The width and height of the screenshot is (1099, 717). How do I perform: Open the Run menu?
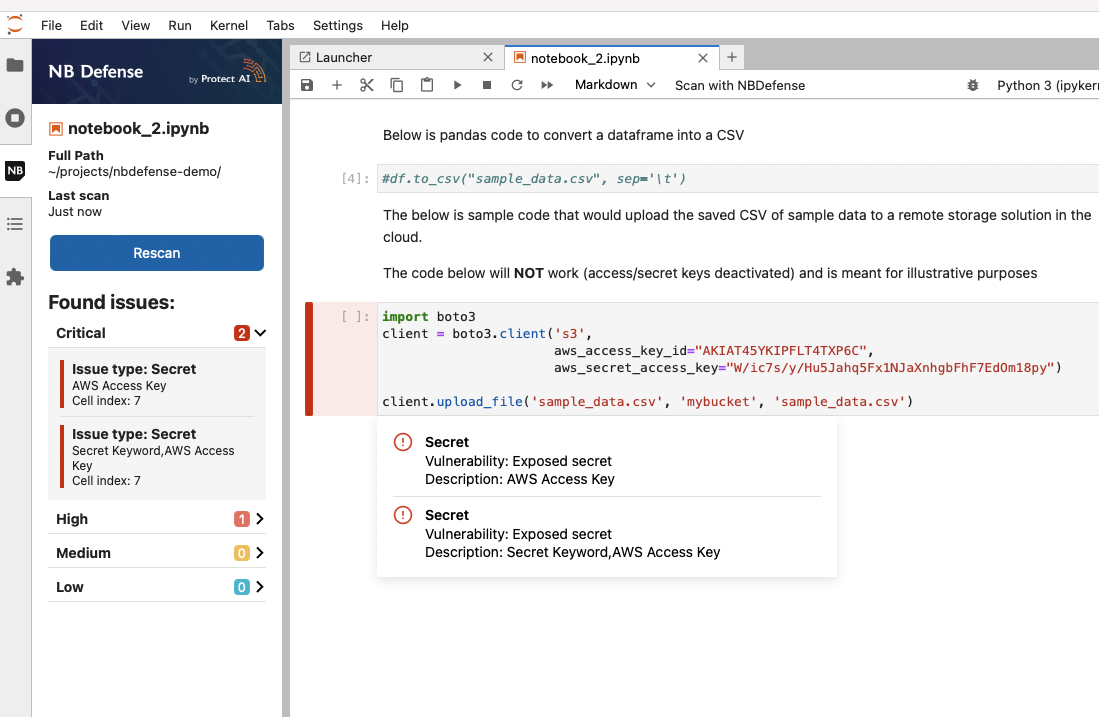tap(179, 25)
